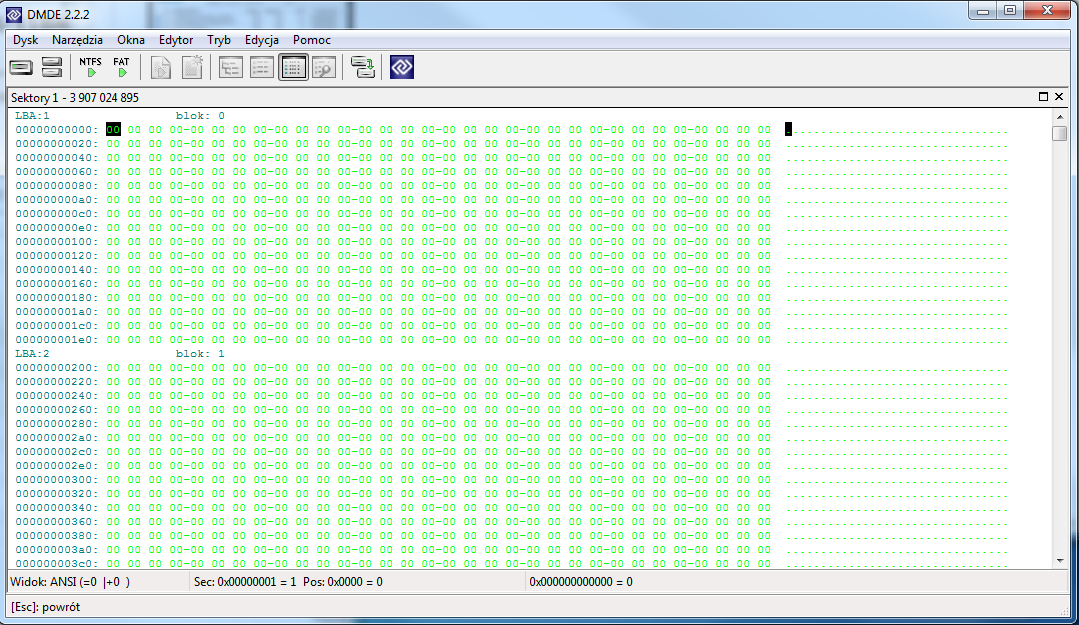Open the Tryb menu
Image resolution: width=1079 pixels, height=625 pixels.
(x=219, y=40)
